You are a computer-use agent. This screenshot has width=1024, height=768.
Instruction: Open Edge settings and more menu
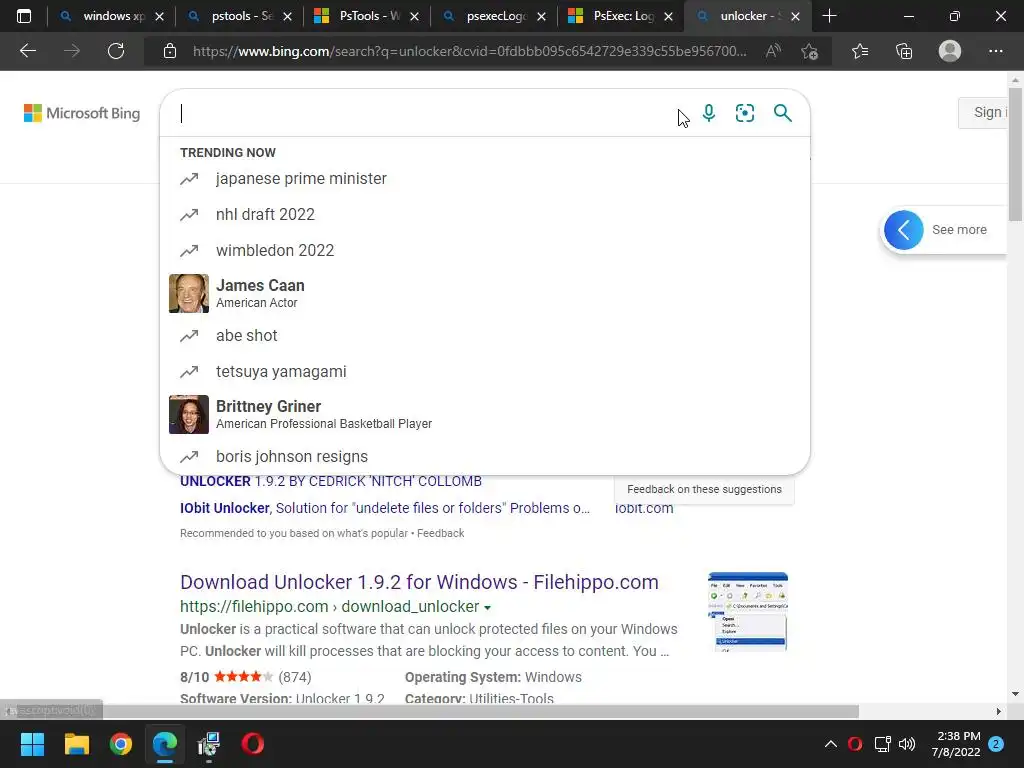(995, 51)
